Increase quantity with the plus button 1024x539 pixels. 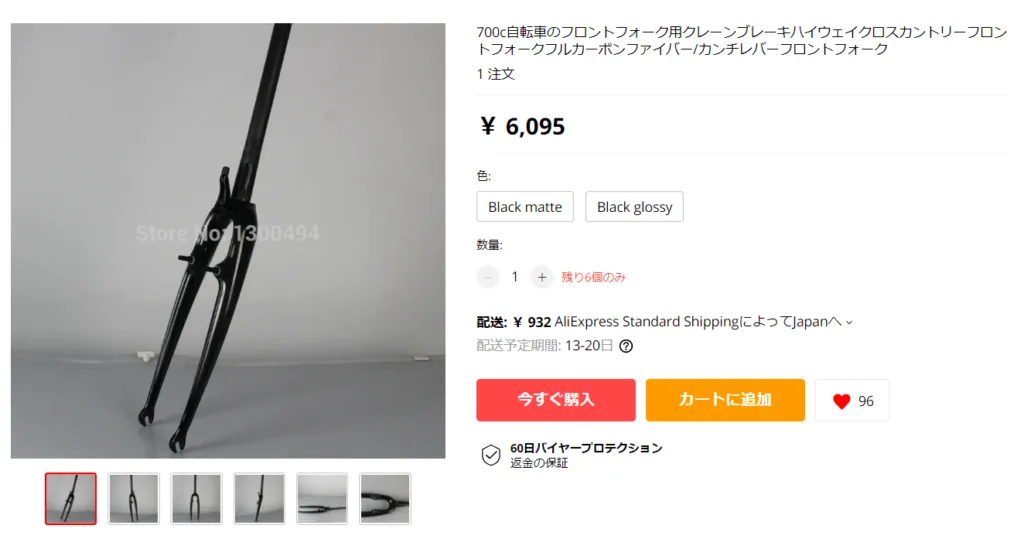click(541, 277)
